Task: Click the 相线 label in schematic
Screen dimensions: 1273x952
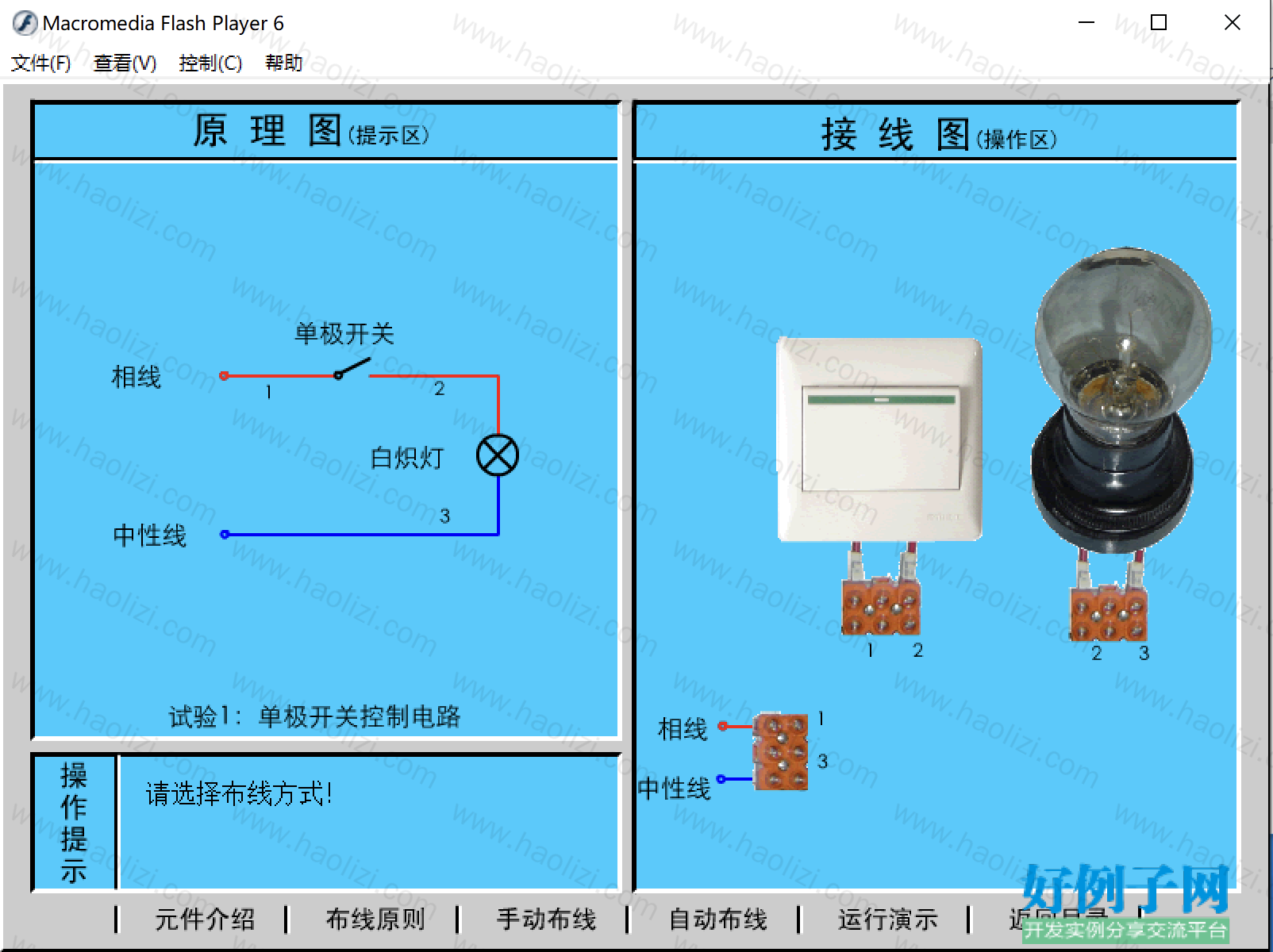Action: 136,376
